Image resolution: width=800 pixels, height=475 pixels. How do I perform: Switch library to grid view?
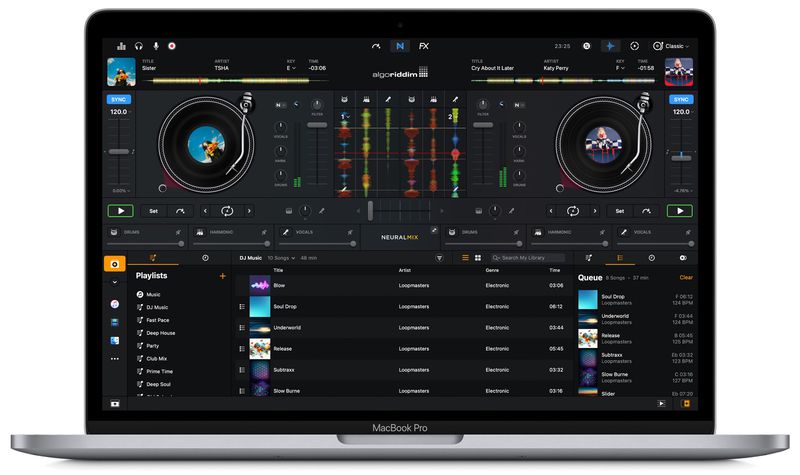[x=477, y=258]
